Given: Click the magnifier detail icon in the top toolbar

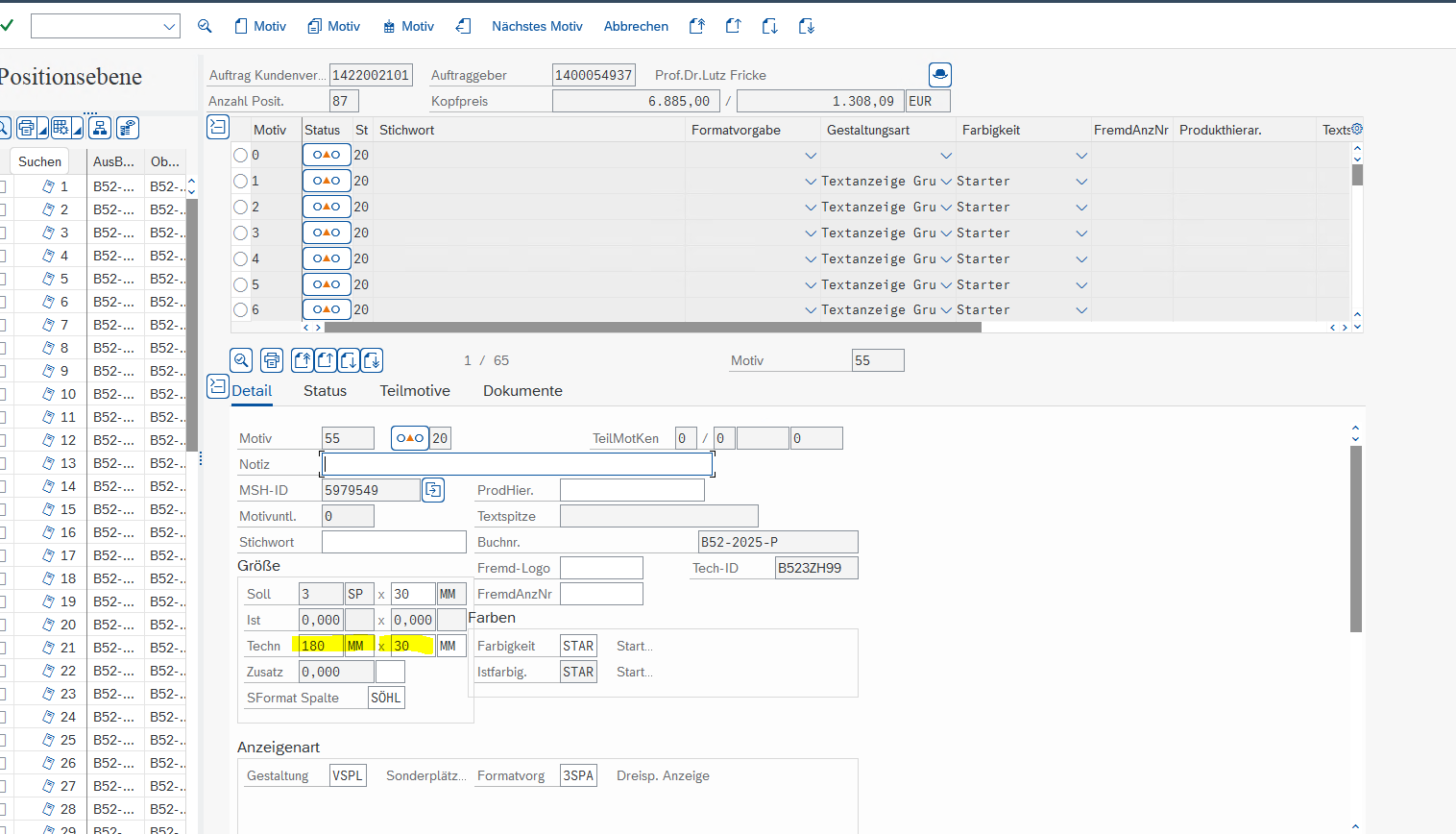Looking at the screenshot, I should pos(205,26).
